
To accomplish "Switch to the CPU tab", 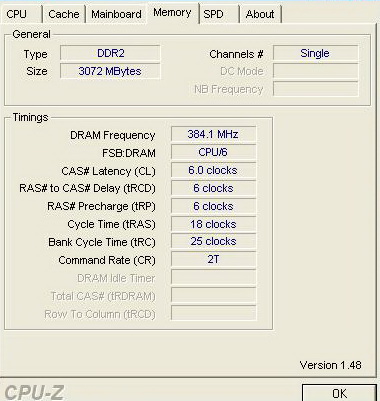I will click(x=21, y=14).
